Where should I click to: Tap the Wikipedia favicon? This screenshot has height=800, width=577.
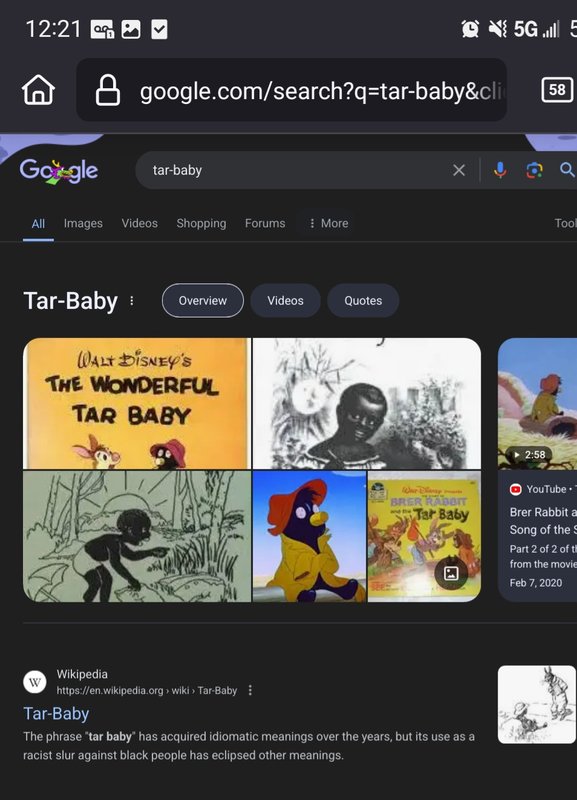[35, 682]
